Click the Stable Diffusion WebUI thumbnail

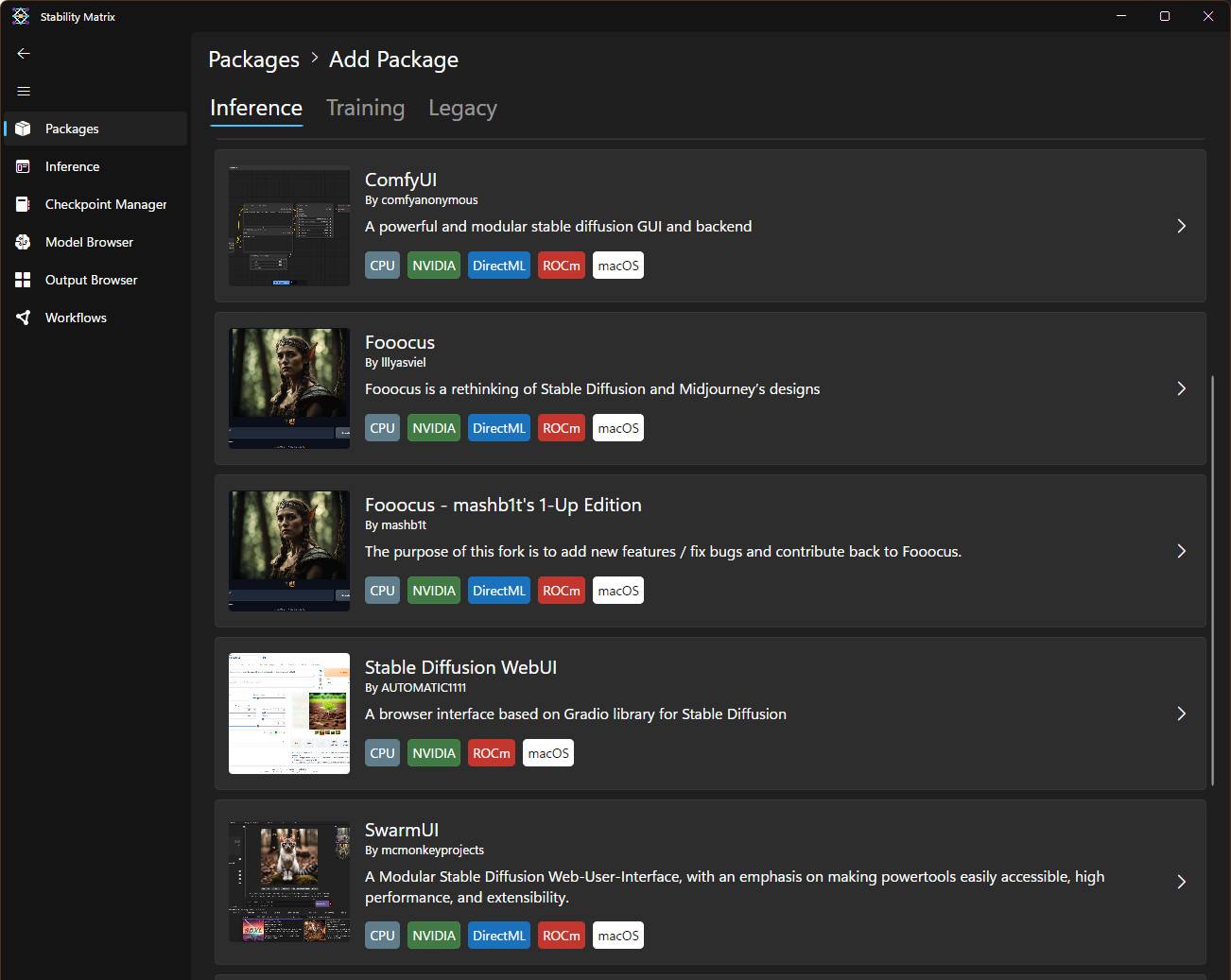(x=289, y=714)
